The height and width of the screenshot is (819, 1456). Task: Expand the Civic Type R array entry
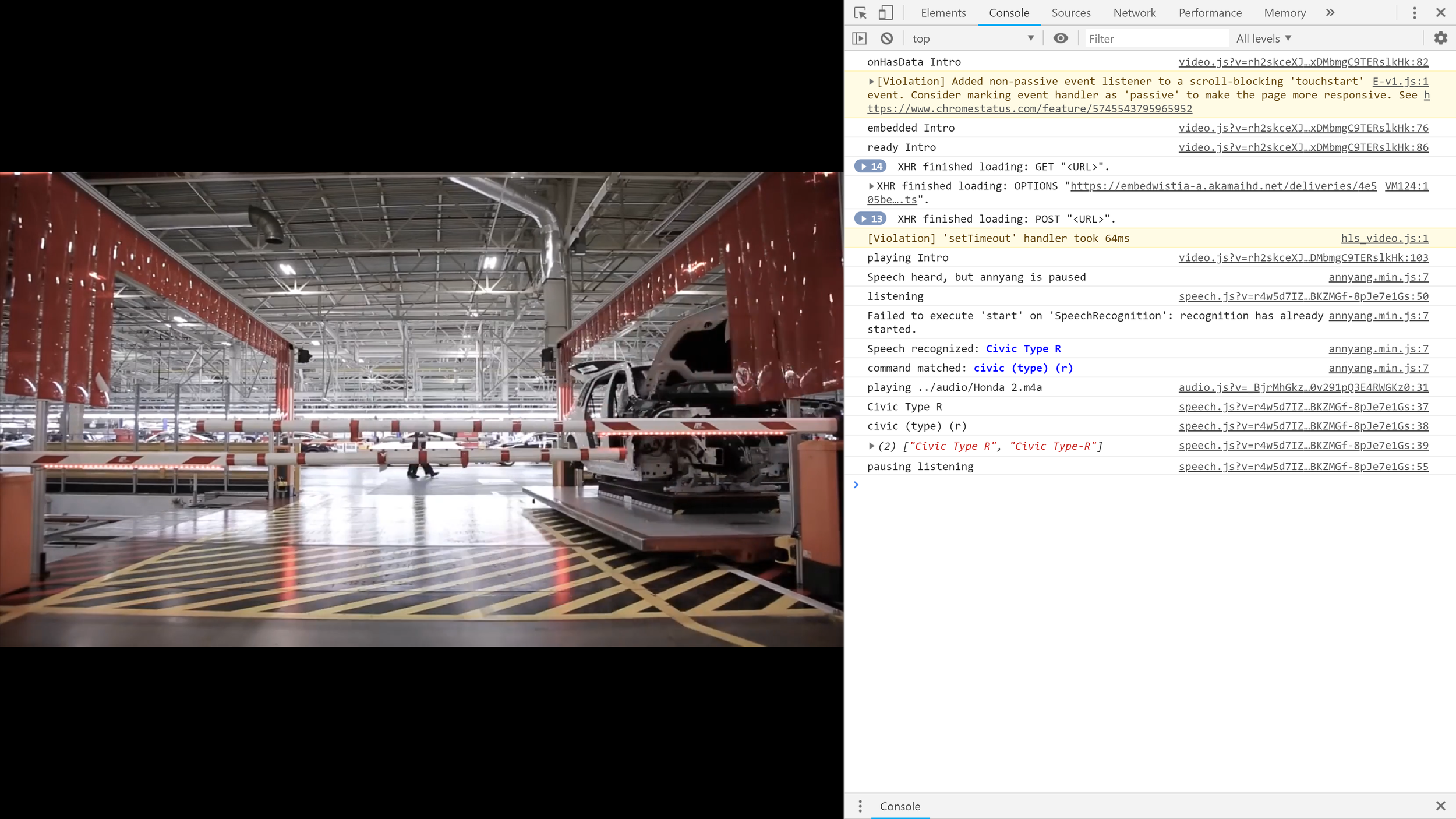click(x=871, y=446)
